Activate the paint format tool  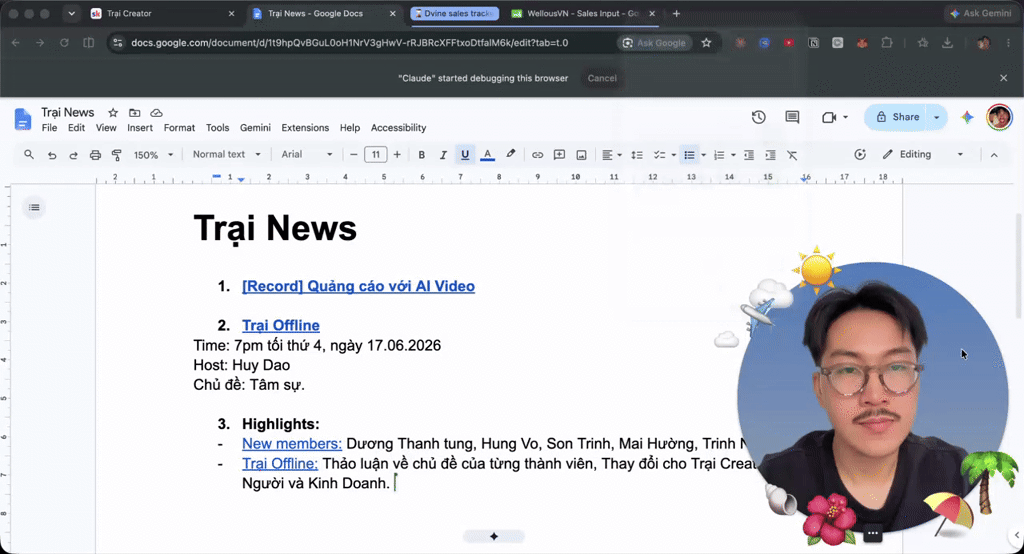(x=117, y=155)
